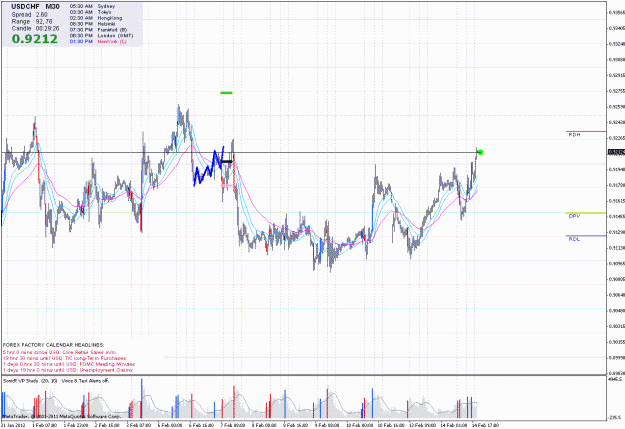Click the red NewYork time row
This screenshot has height=429, width=625.
98,41
